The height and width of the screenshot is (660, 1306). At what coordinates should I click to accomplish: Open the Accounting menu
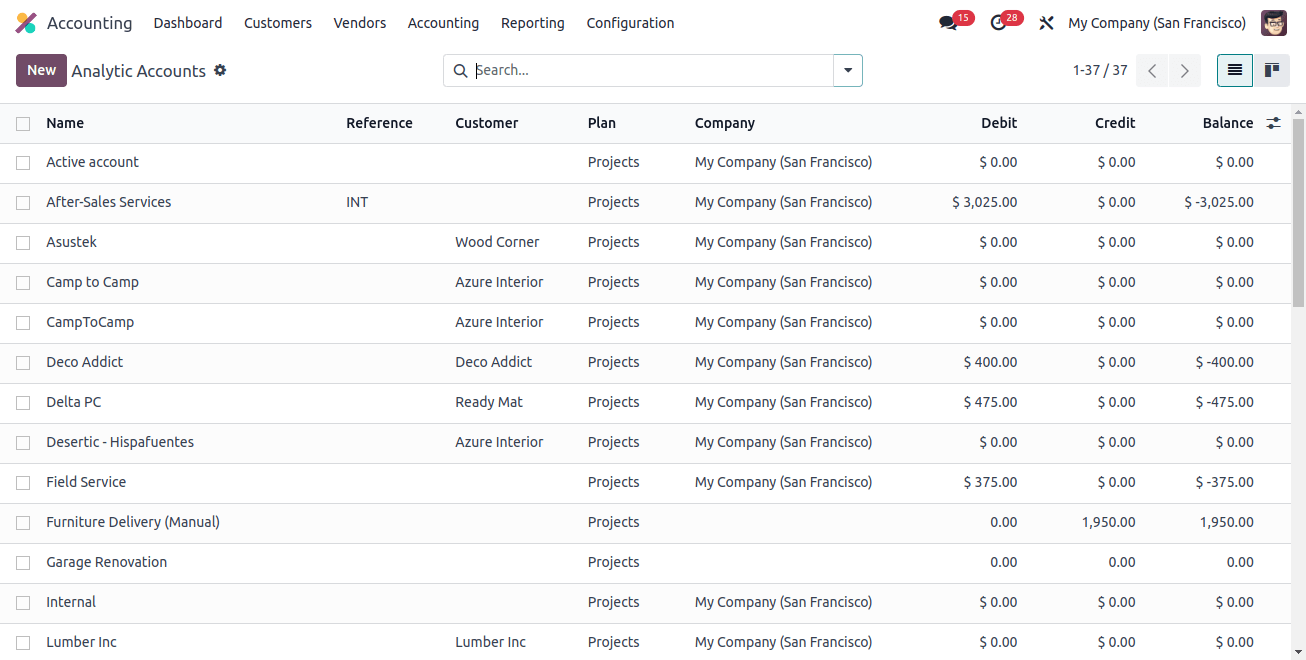[443, 23]
